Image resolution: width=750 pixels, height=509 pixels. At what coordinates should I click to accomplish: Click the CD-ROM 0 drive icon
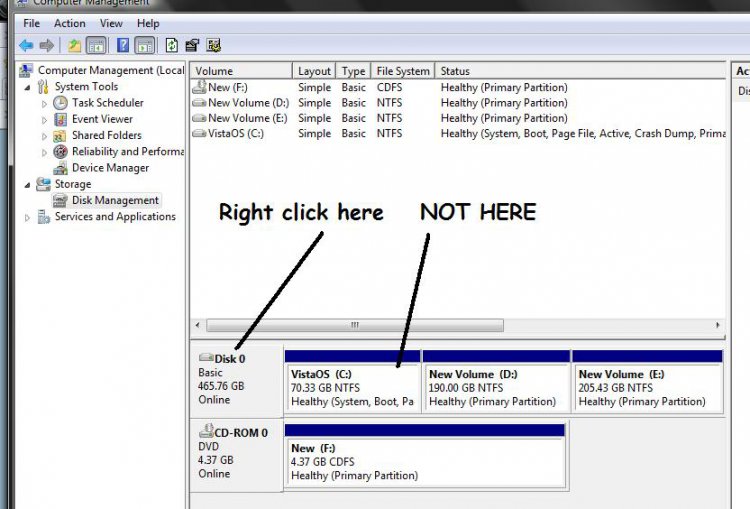[206, 431]
